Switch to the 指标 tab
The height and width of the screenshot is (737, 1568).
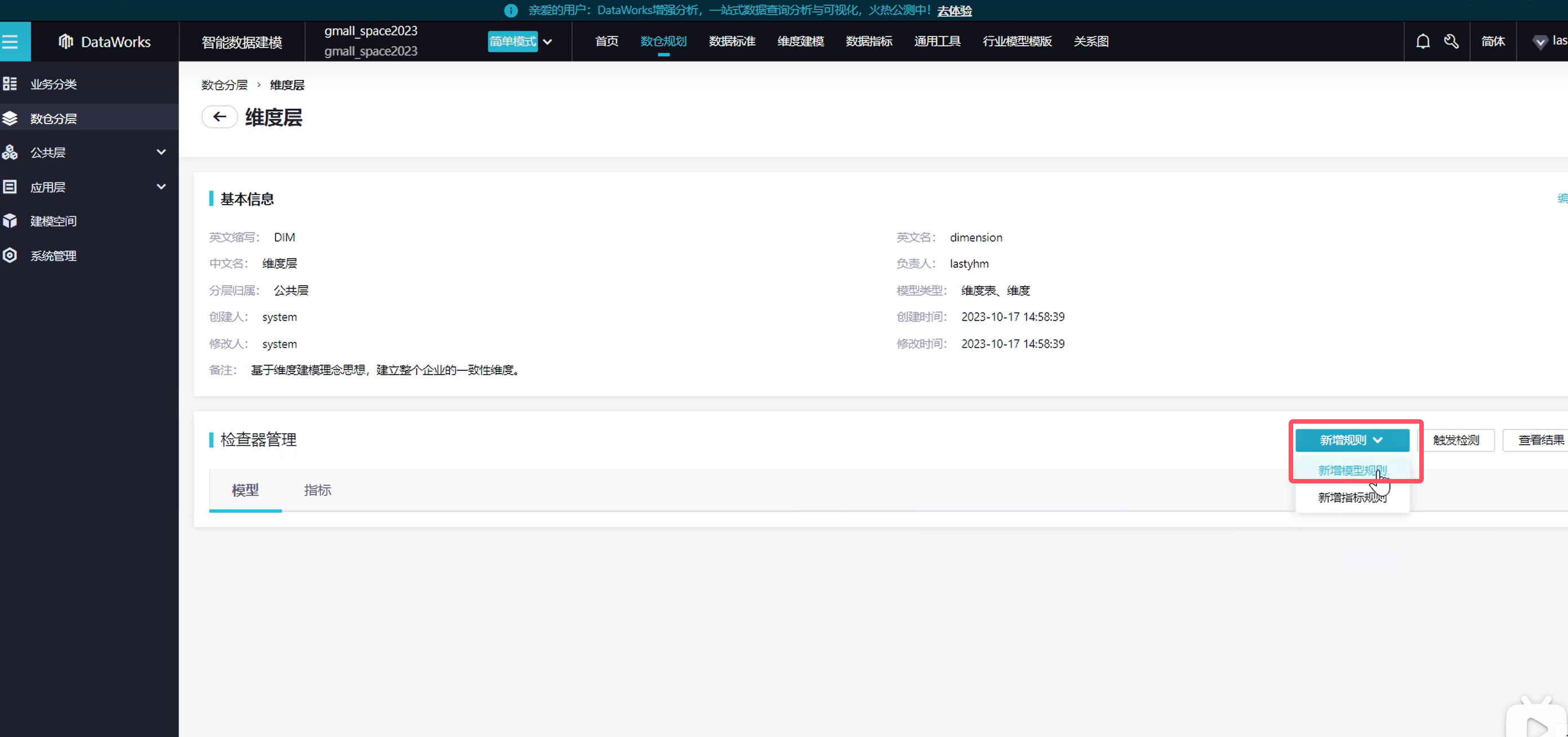click(317, 490)
